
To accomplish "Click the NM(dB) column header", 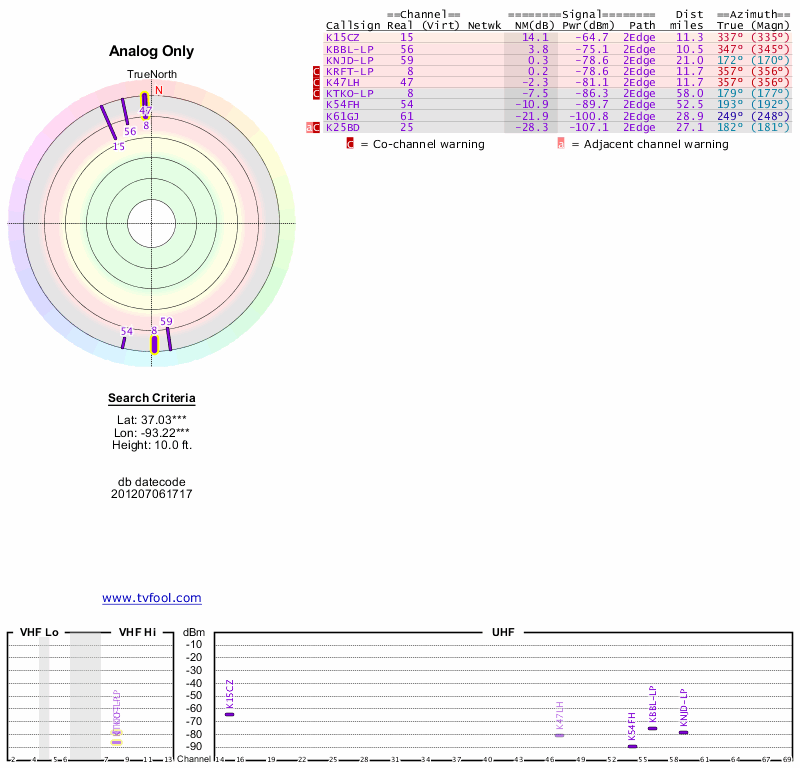I will (x=534, y=26).
